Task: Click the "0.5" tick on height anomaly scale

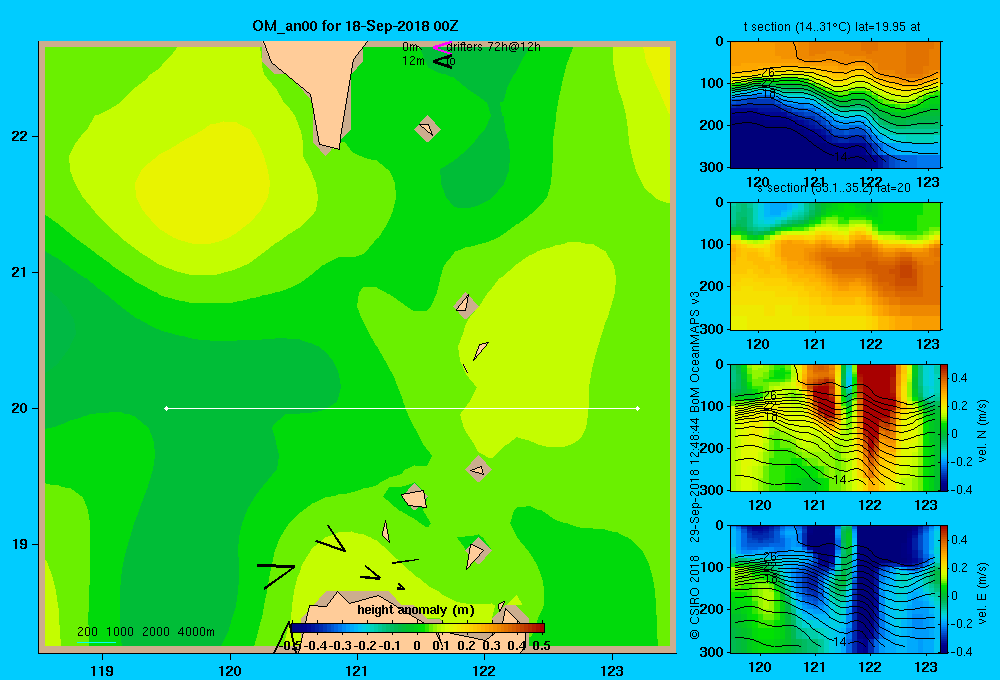Action: pos(541,646)
